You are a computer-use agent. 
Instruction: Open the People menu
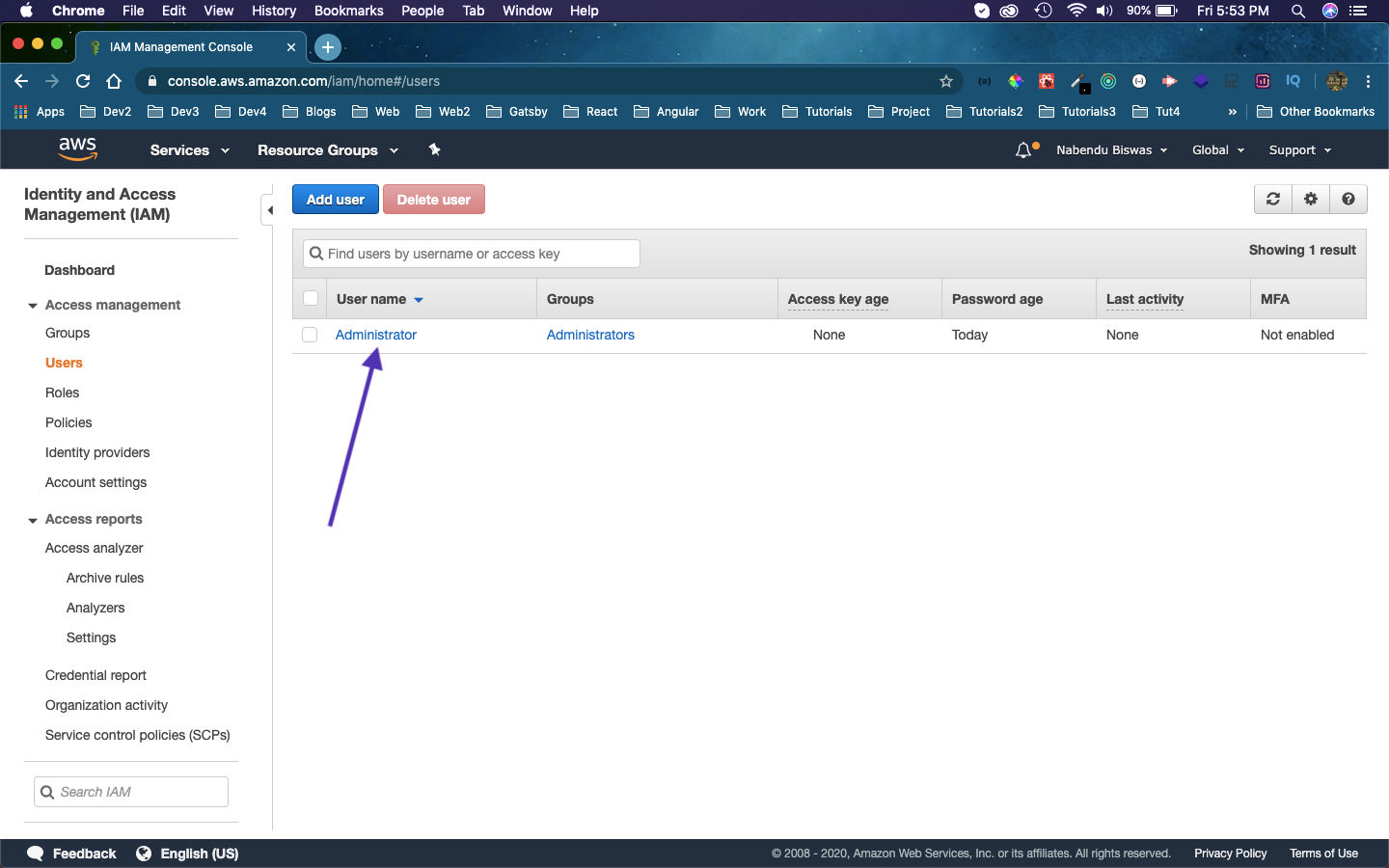point(422,11)
